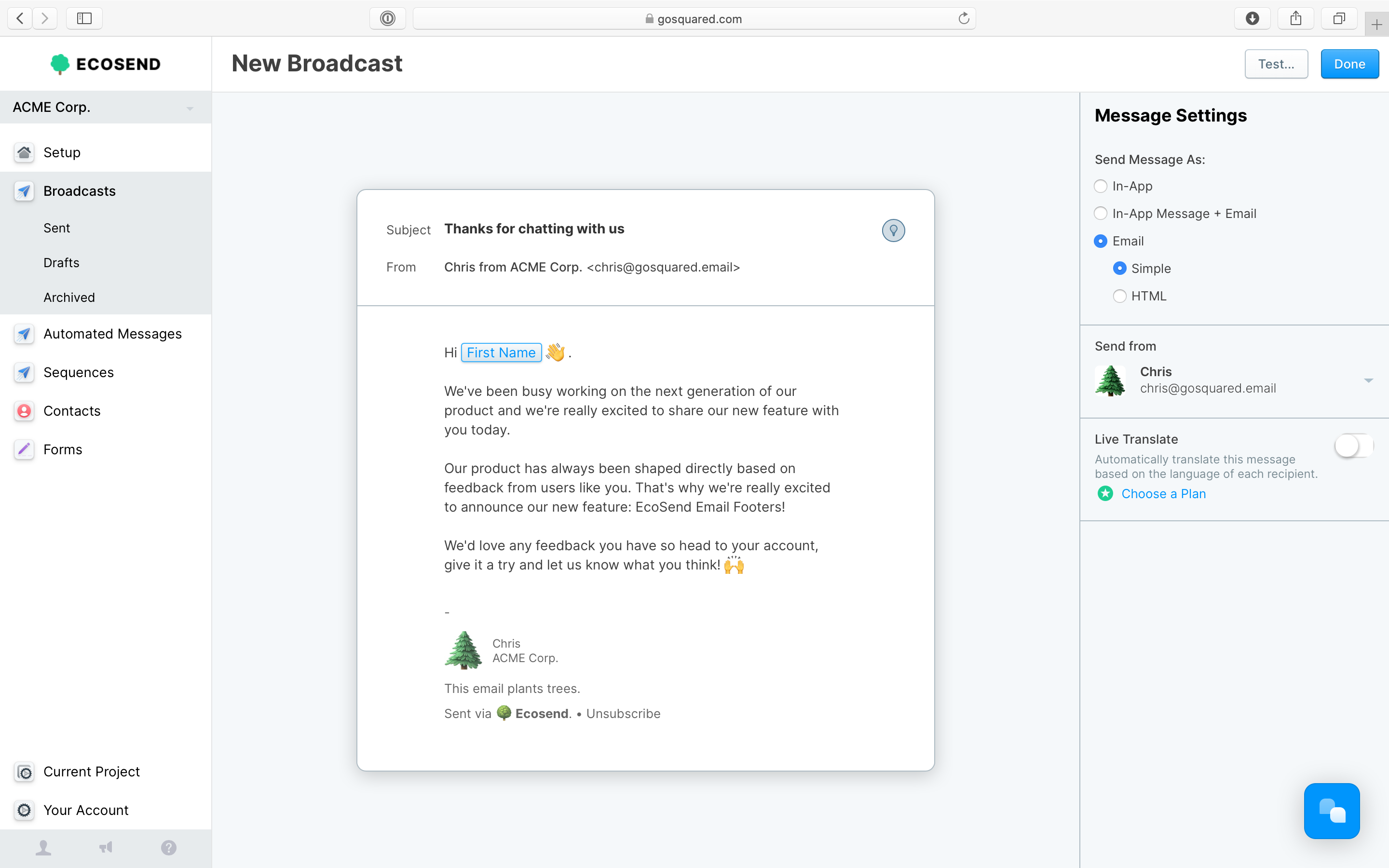Go to Contacts section

point(106,411)
